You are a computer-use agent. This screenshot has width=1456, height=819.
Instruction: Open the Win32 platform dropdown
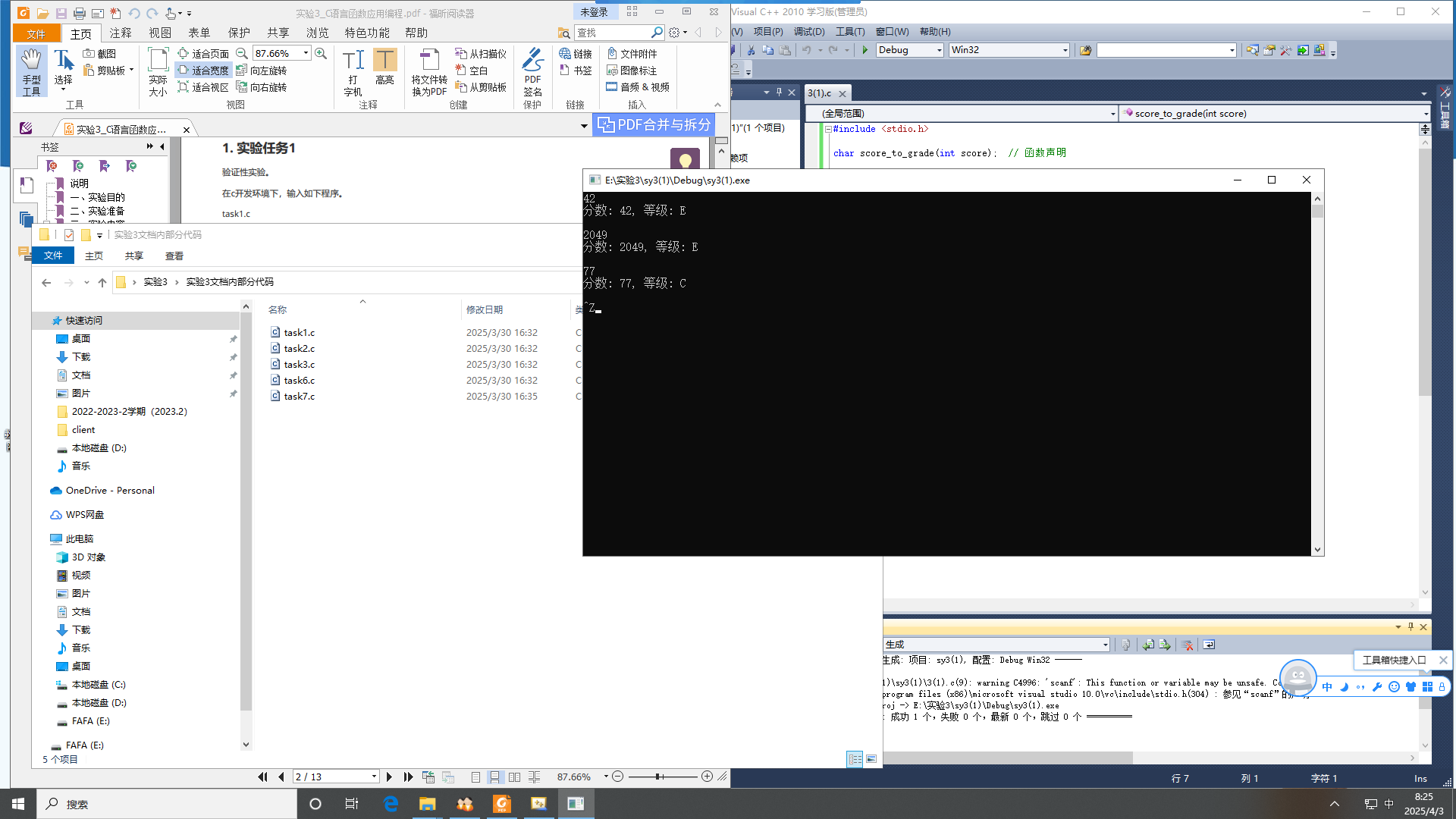coord(1064,50)
